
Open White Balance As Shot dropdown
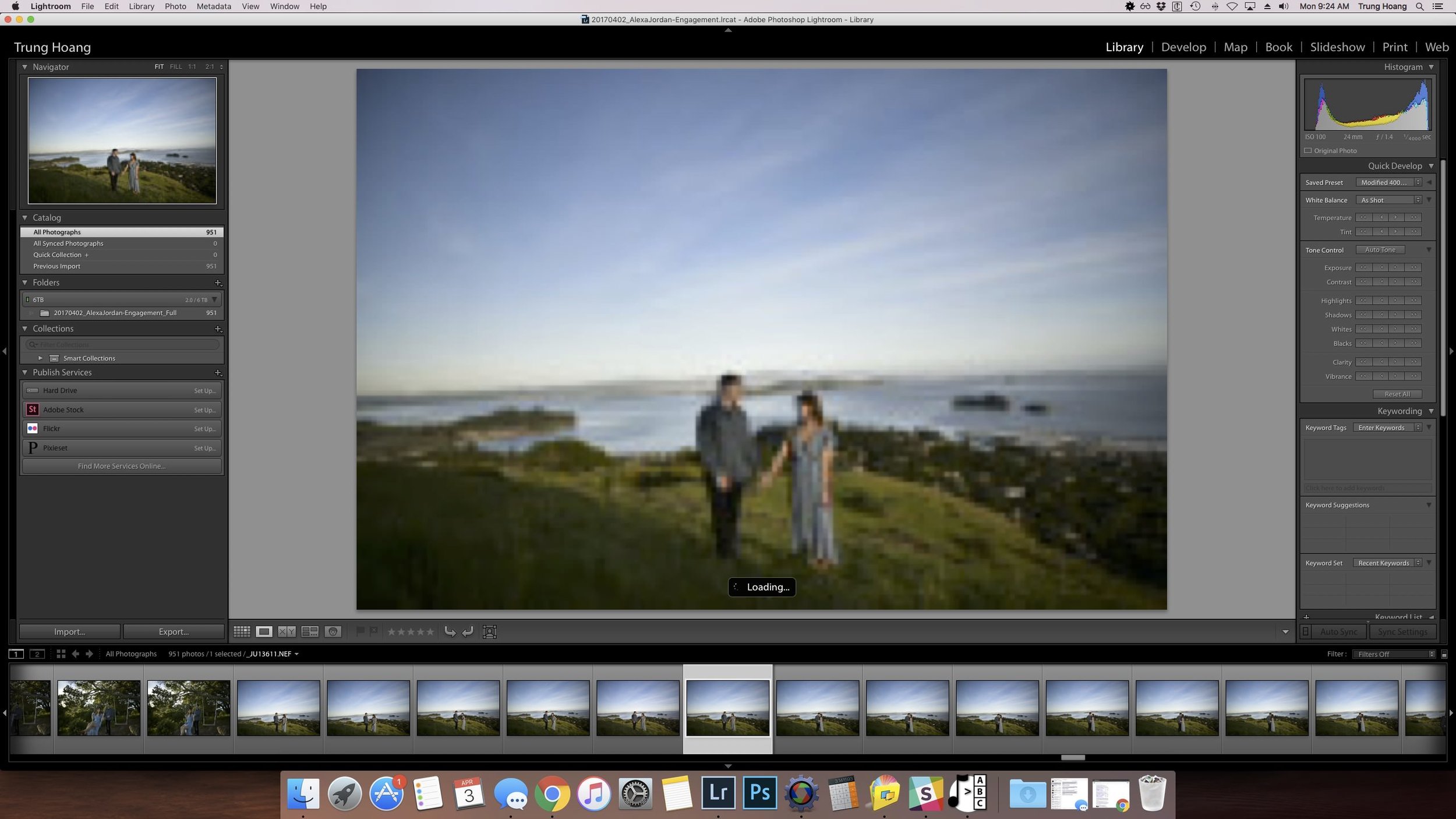tap(1389, 200)
